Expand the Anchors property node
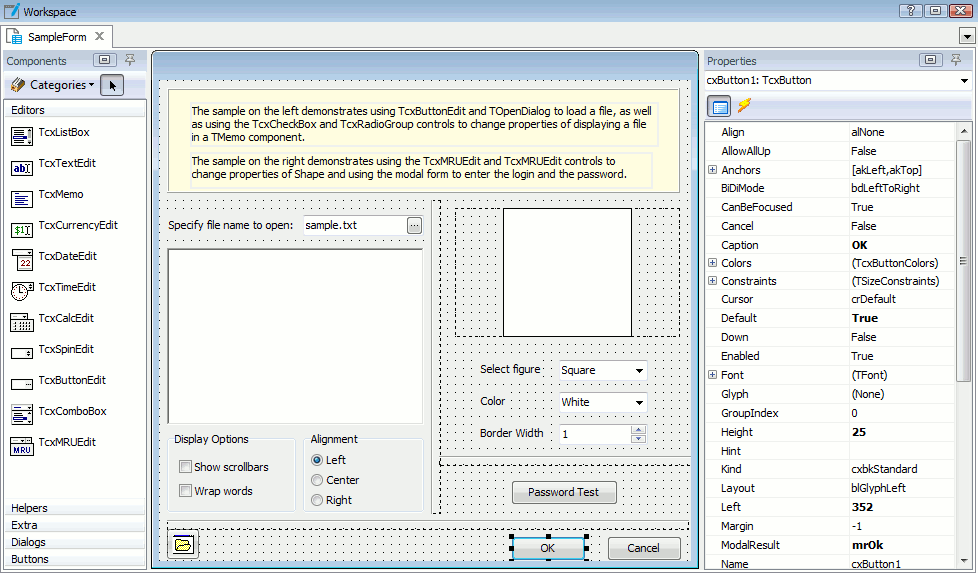This screenshot has width=978, height=573. click(712, 170)
